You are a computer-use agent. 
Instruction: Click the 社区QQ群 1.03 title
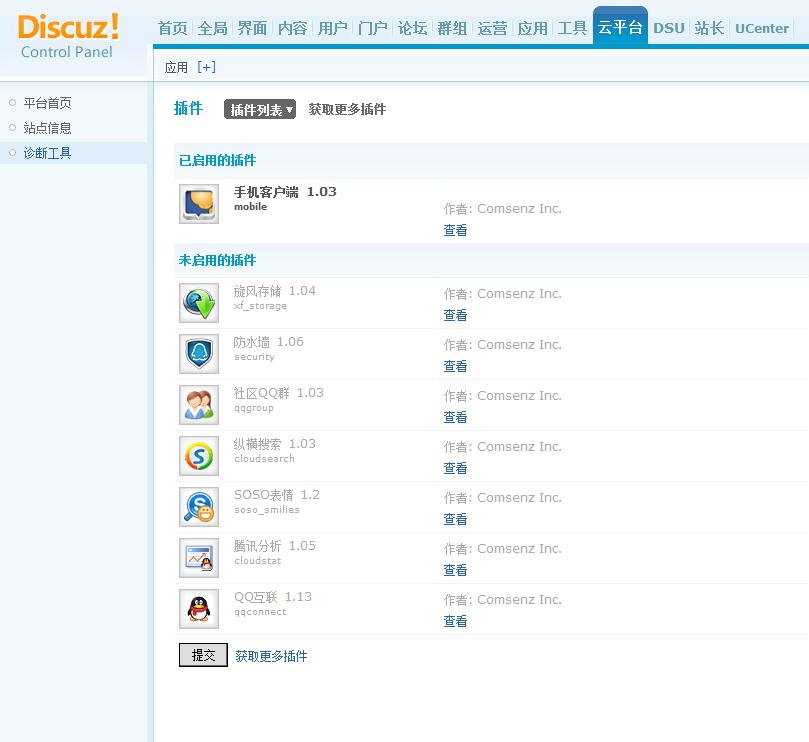click(x=279, y=393)
